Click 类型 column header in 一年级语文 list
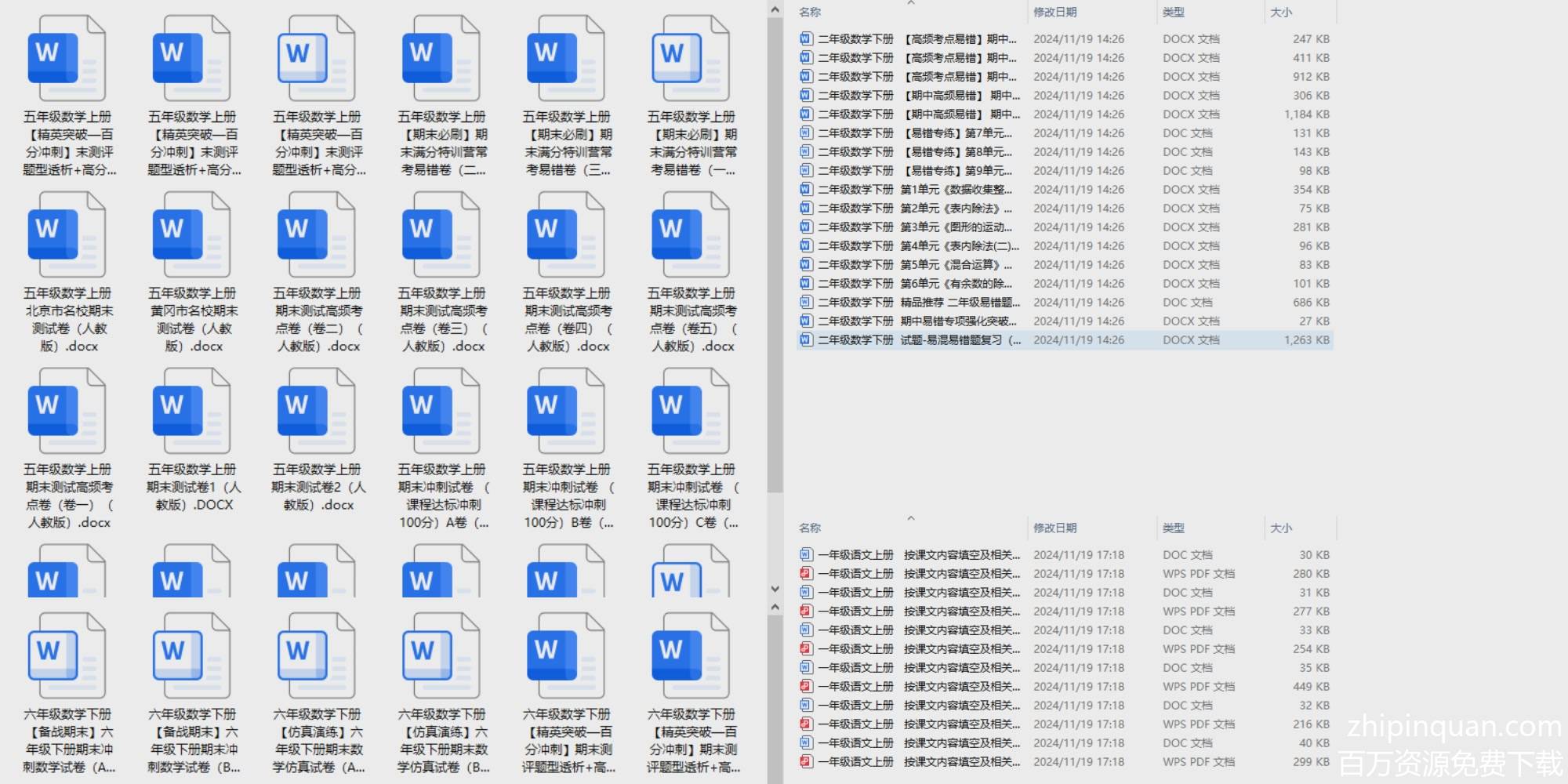Image resolution: width=1568 pixels, height=784 pixels. click(x=1173, y=528)
